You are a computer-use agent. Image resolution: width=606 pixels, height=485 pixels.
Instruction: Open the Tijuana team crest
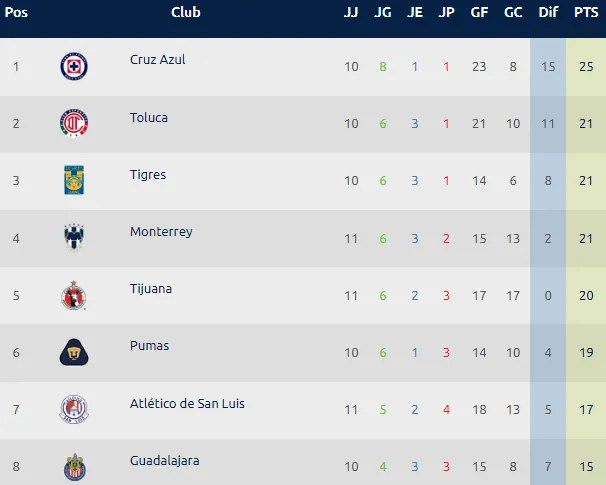(x=75, y=295)
